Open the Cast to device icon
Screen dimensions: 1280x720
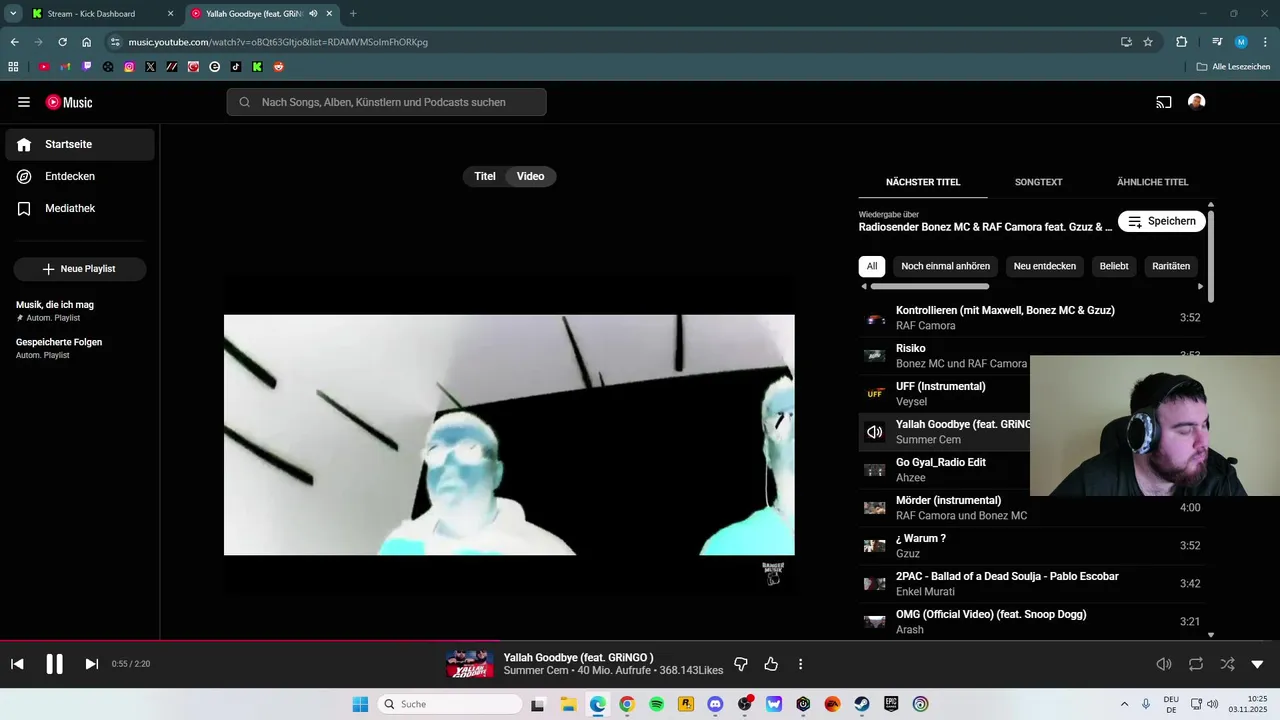click(1164, 102)
